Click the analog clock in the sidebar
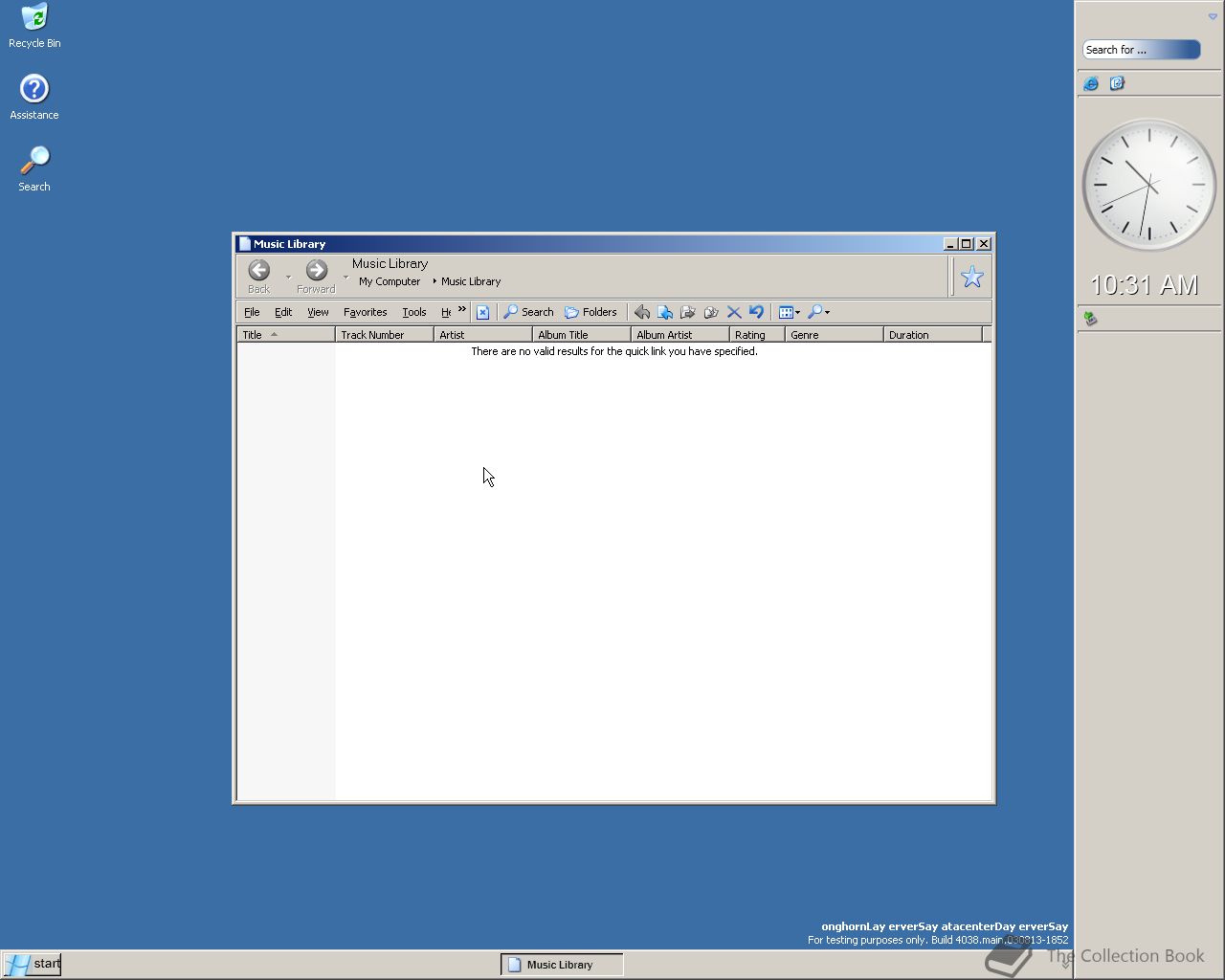This screenshot has height=980, width=1225. point(1148,185)
